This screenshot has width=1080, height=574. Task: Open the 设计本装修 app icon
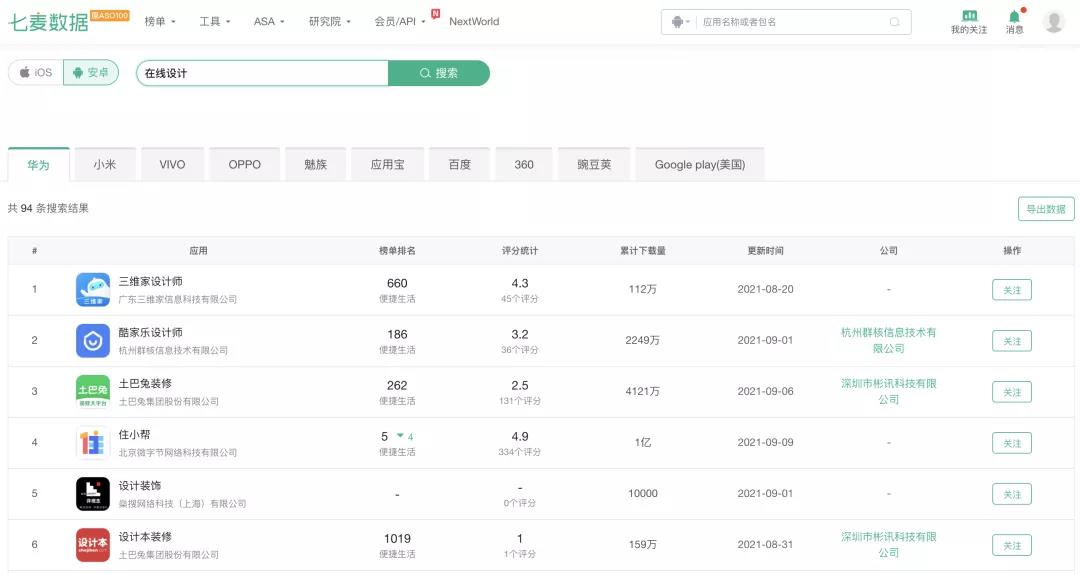pos(92,544)
